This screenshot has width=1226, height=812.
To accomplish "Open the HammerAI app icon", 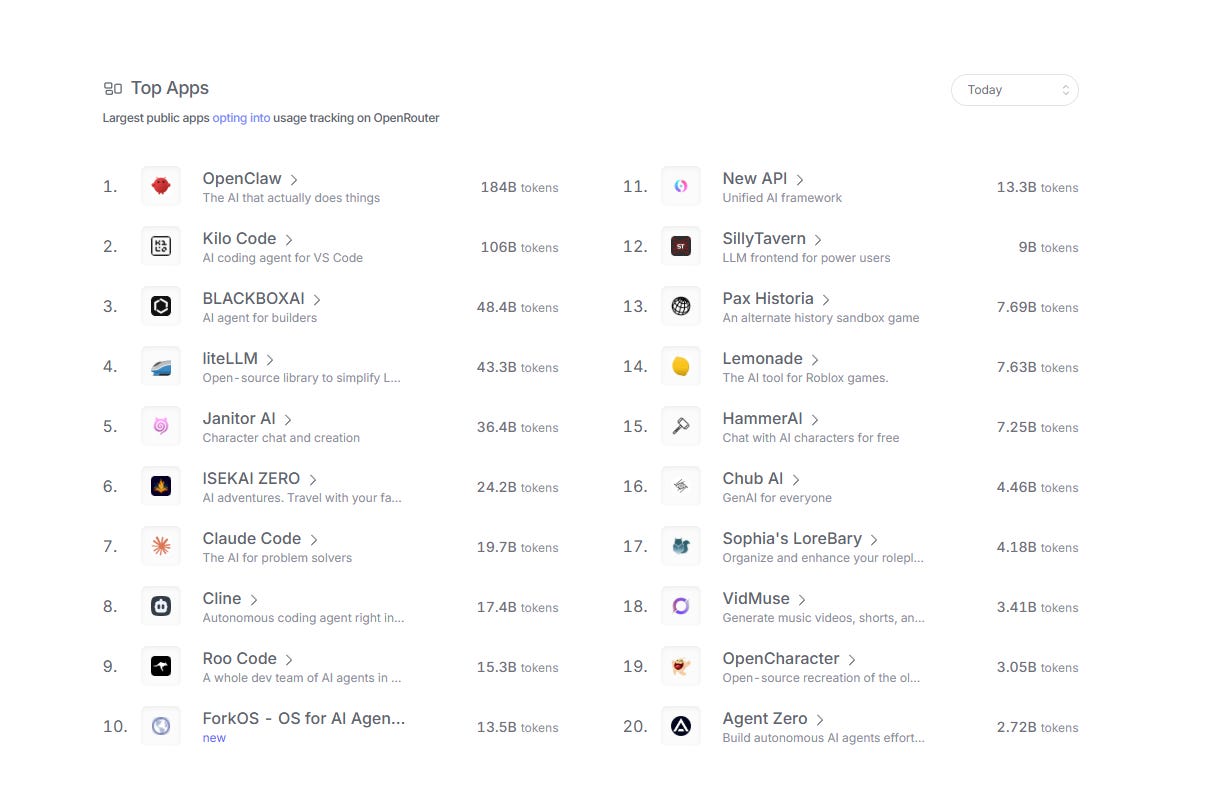I will (x=681, y=426).
